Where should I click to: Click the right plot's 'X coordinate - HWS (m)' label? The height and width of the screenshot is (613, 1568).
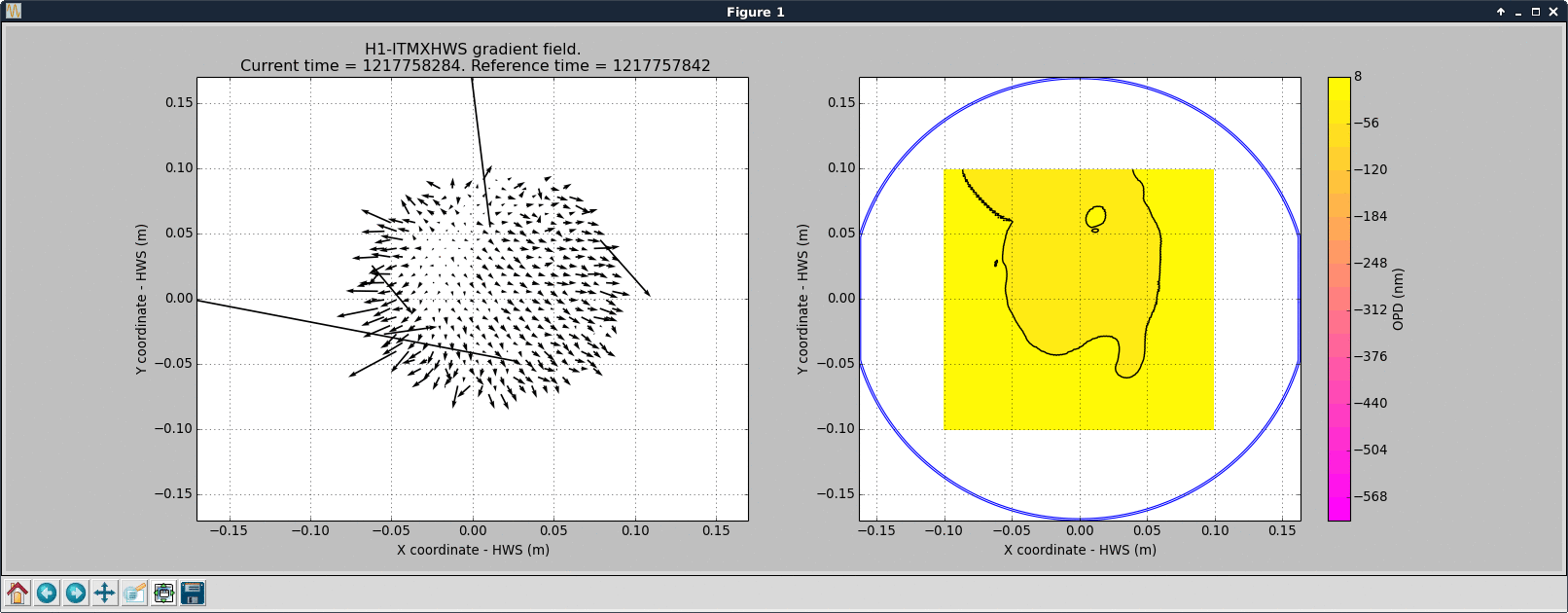point(1080,550)
